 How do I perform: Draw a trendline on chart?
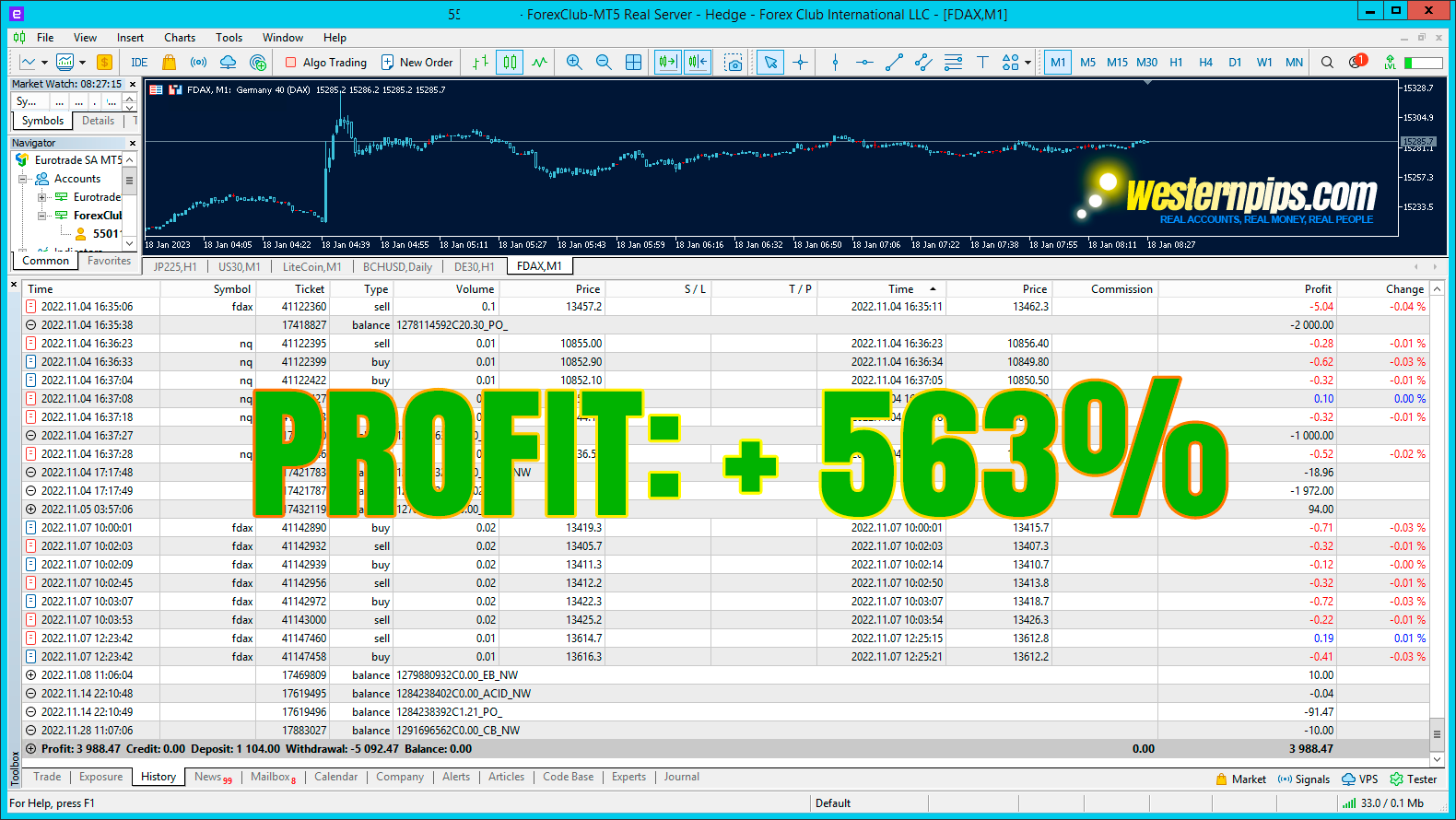[894, 63]
